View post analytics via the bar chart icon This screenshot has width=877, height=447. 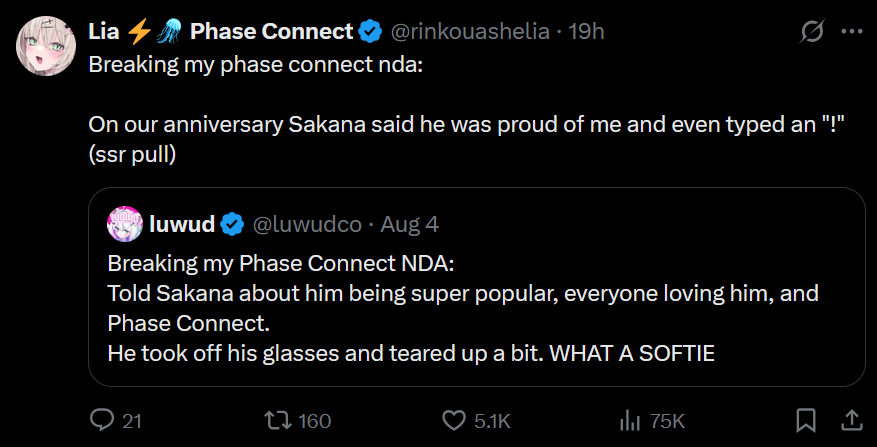[631, 420]
